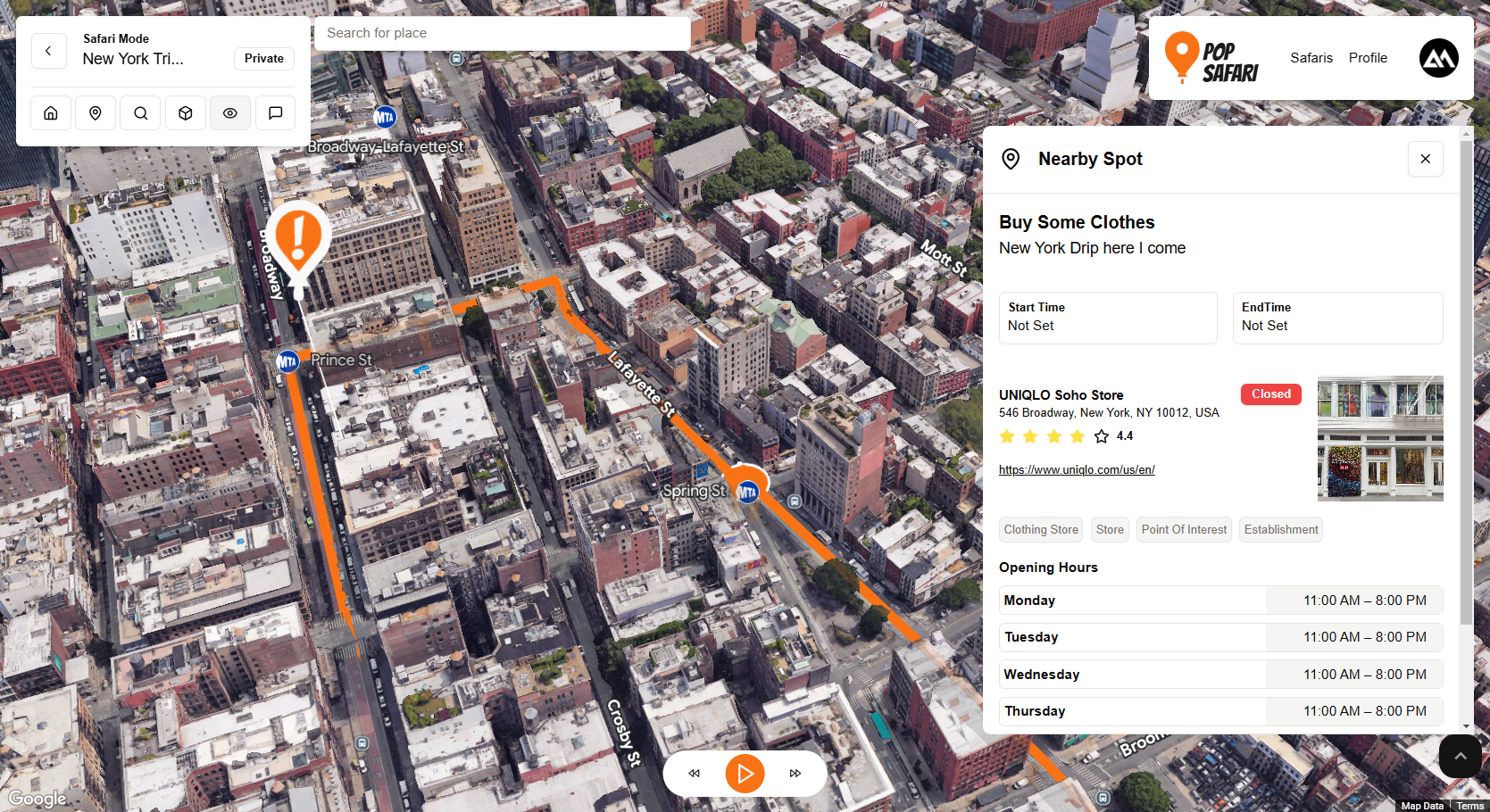Close the Nearby Spot panel
1490x812 pixels.
(x=1426, y=159)
